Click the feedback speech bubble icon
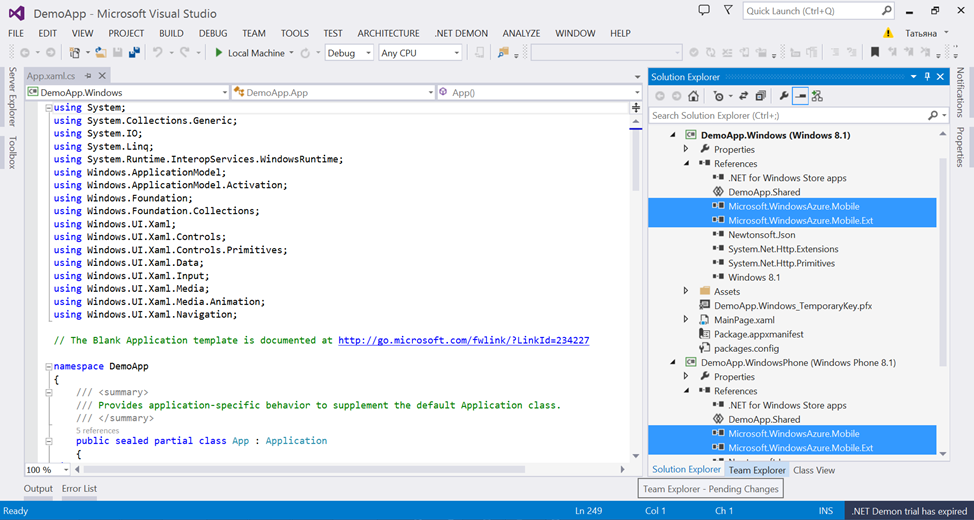Image resolution: width=974 pixels, height=520 pixels. click(704, 11)
